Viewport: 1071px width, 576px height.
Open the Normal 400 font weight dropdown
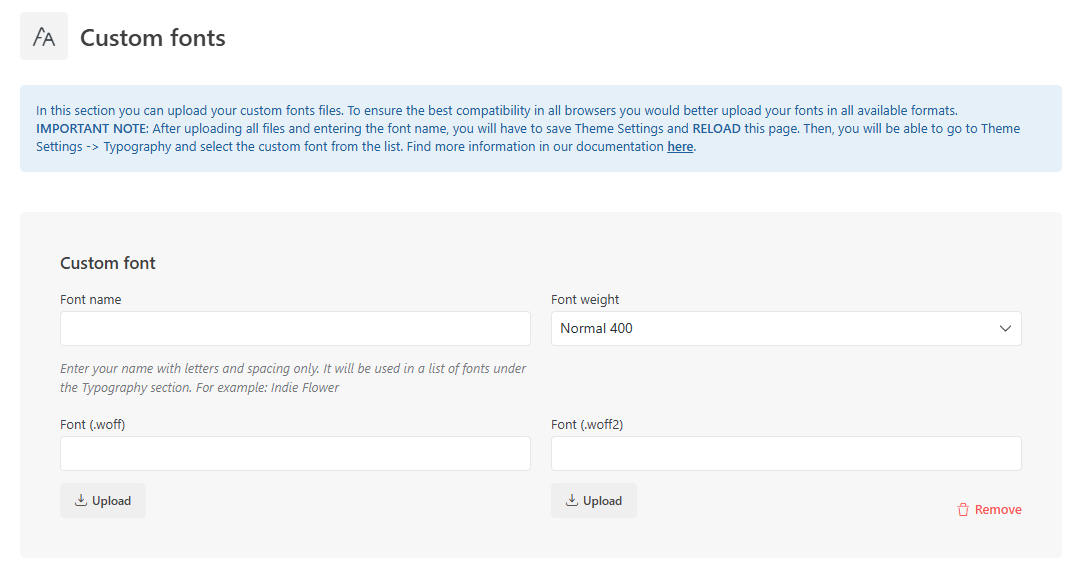[786, 329]
